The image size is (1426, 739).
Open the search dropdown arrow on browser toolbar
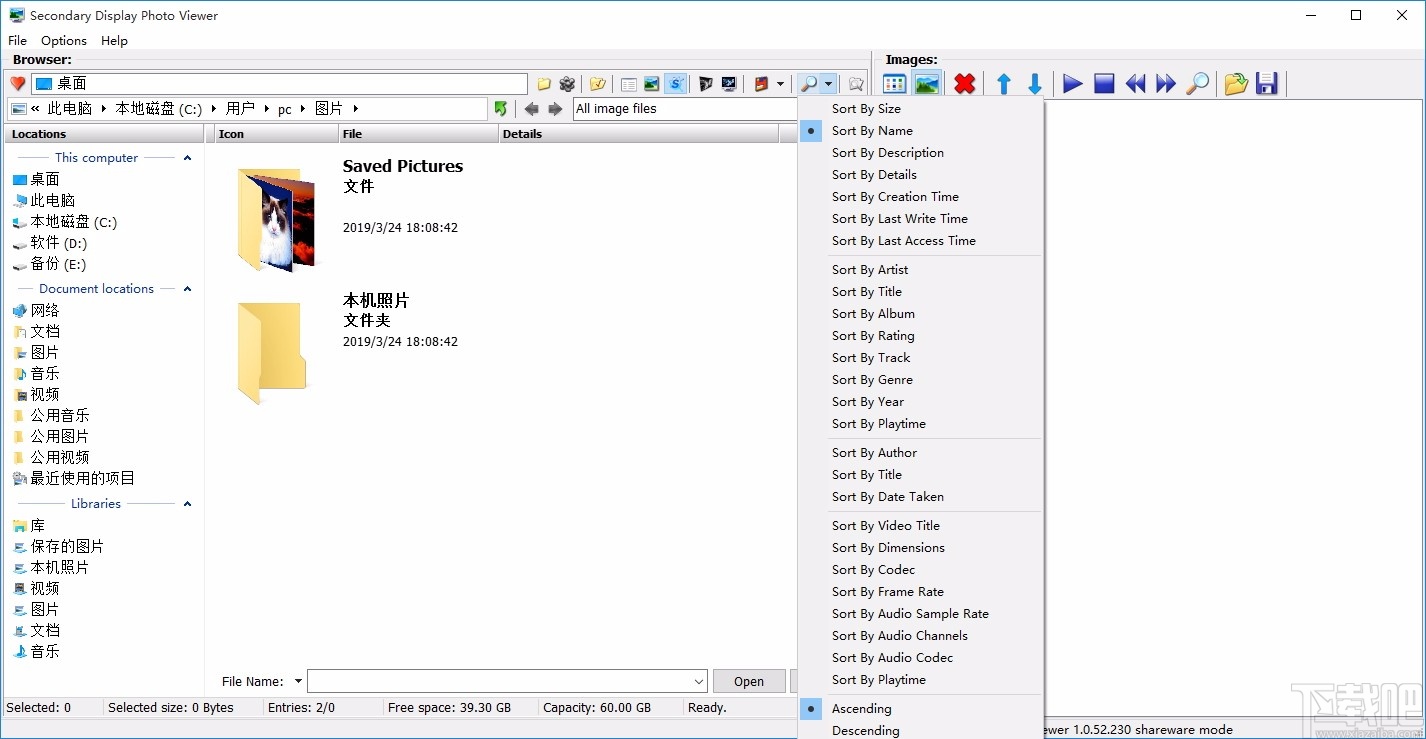coord(829,84)
